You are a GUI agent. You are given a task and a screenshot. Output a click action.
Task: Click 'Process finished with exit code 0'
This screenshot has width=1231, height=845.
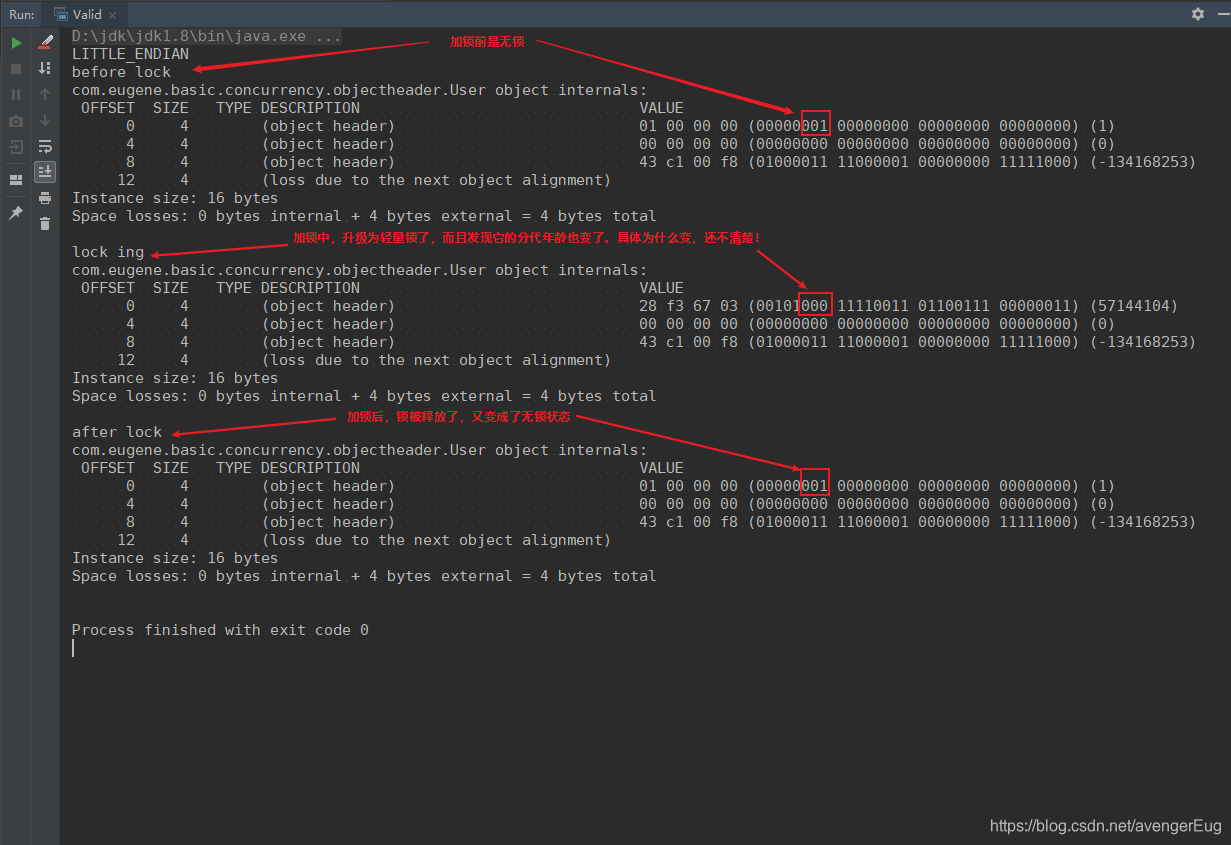tap(220, 630)
